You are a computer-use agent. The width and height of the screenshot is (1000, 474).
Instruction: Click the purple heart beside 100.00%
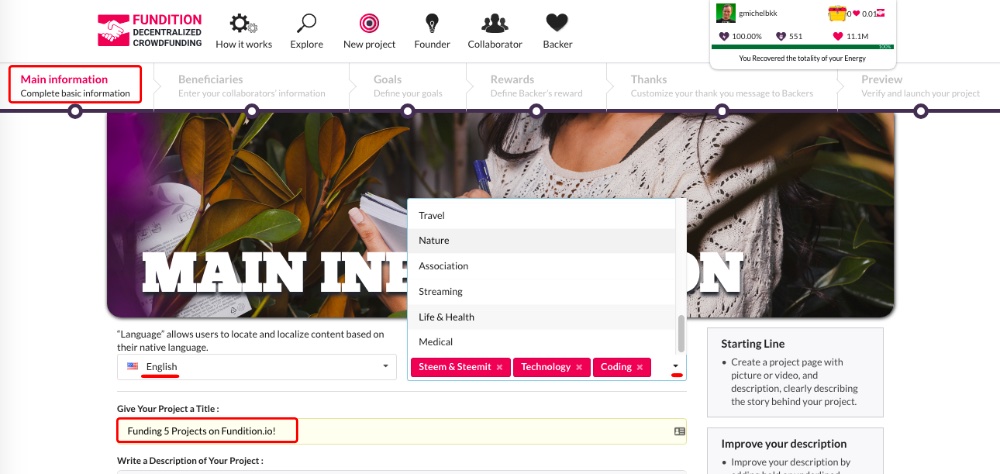click(x=723, y=36)
